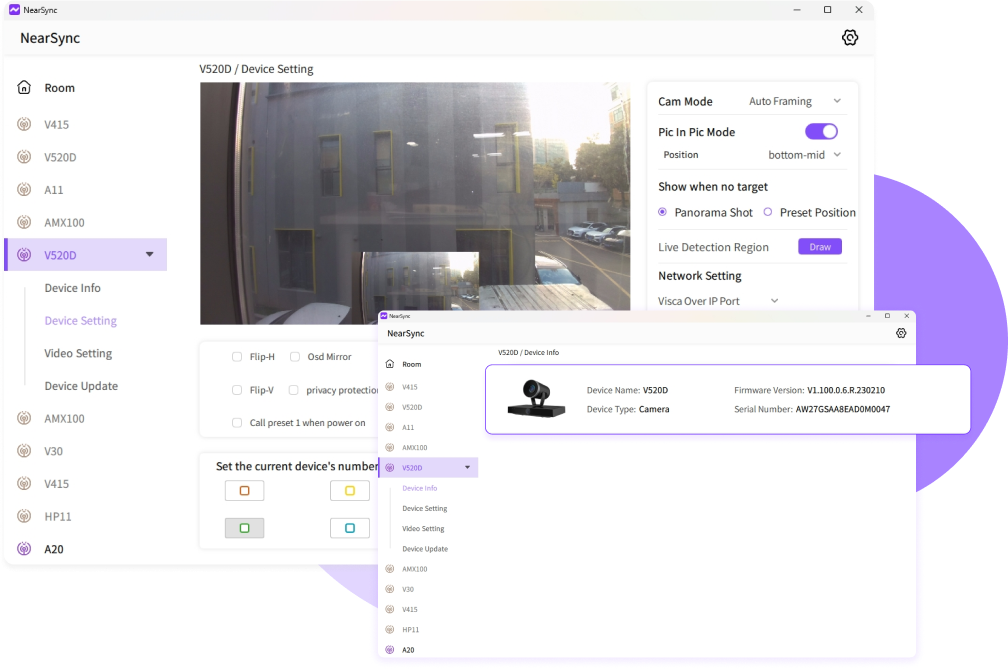Maximize the large NearSync window
The height and width of the screenshot is (670, 1008).
click(827, 10)
